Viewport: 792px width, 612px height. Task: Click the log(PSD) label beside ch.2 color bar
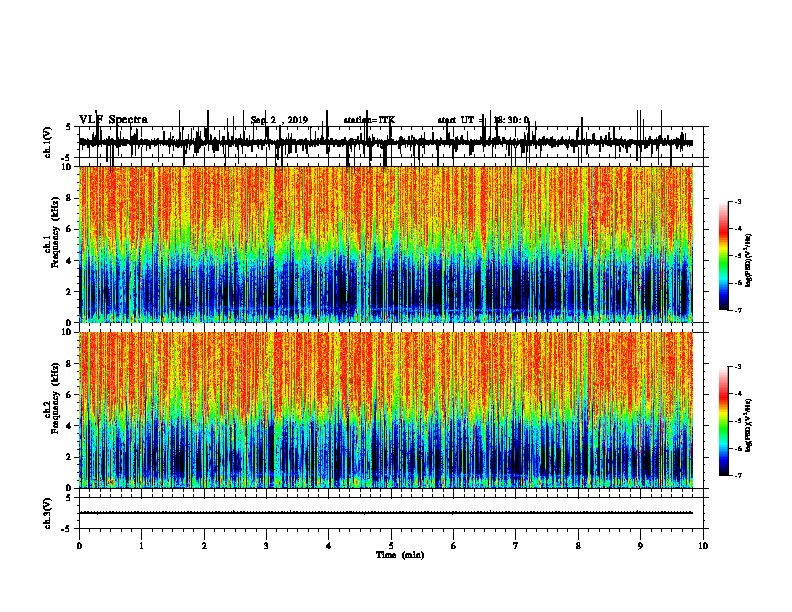click(749, 425)
